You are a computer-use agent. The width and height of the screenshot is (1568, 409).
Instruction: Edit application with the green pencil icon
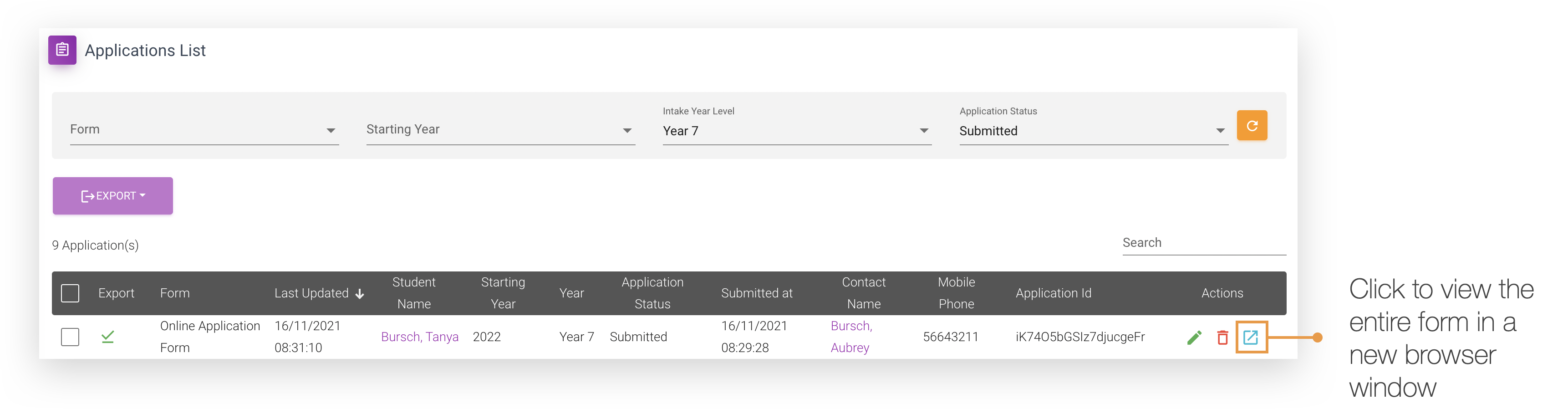(1194, 337)
